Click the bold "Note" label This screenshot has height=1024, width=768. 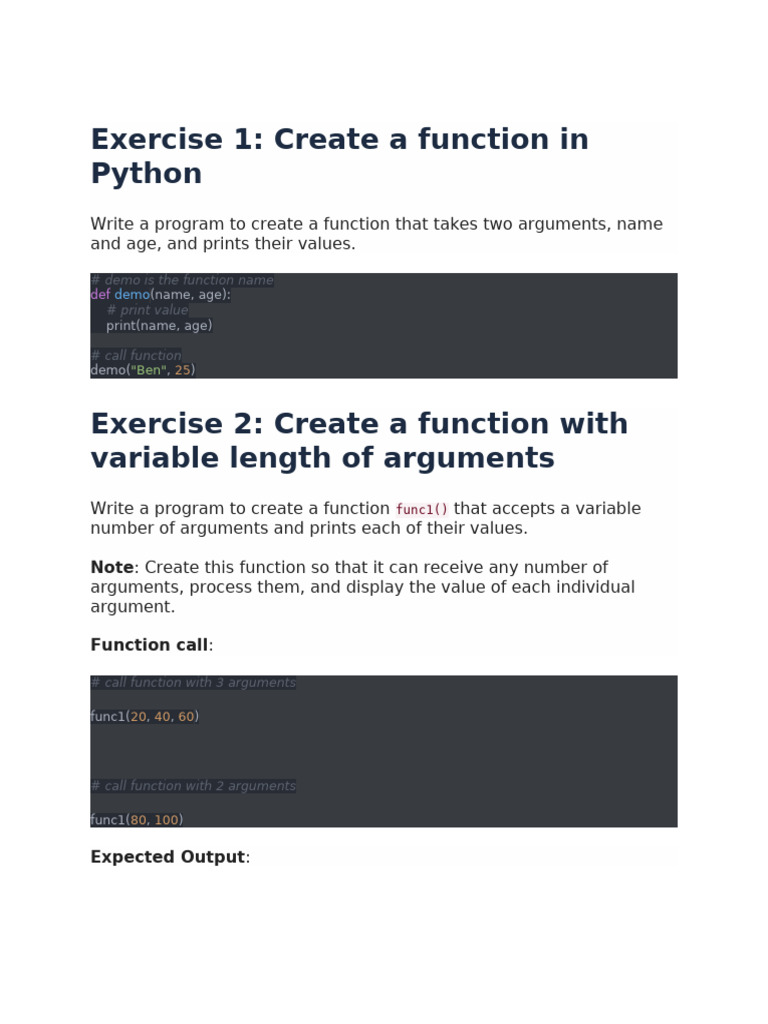click(111, 568)
